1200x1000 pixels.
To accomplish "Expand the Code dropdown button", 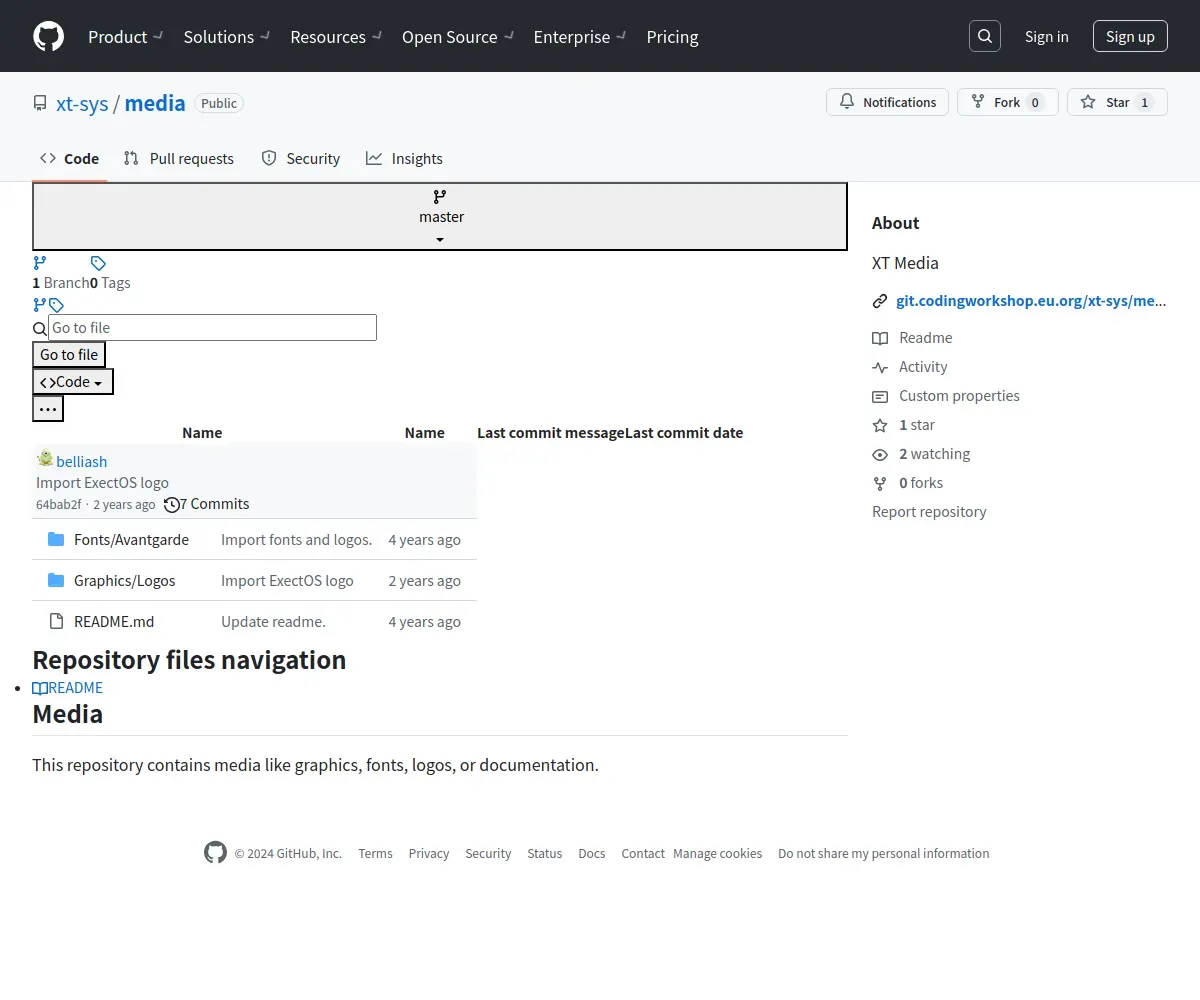I will tap(73, 382).
